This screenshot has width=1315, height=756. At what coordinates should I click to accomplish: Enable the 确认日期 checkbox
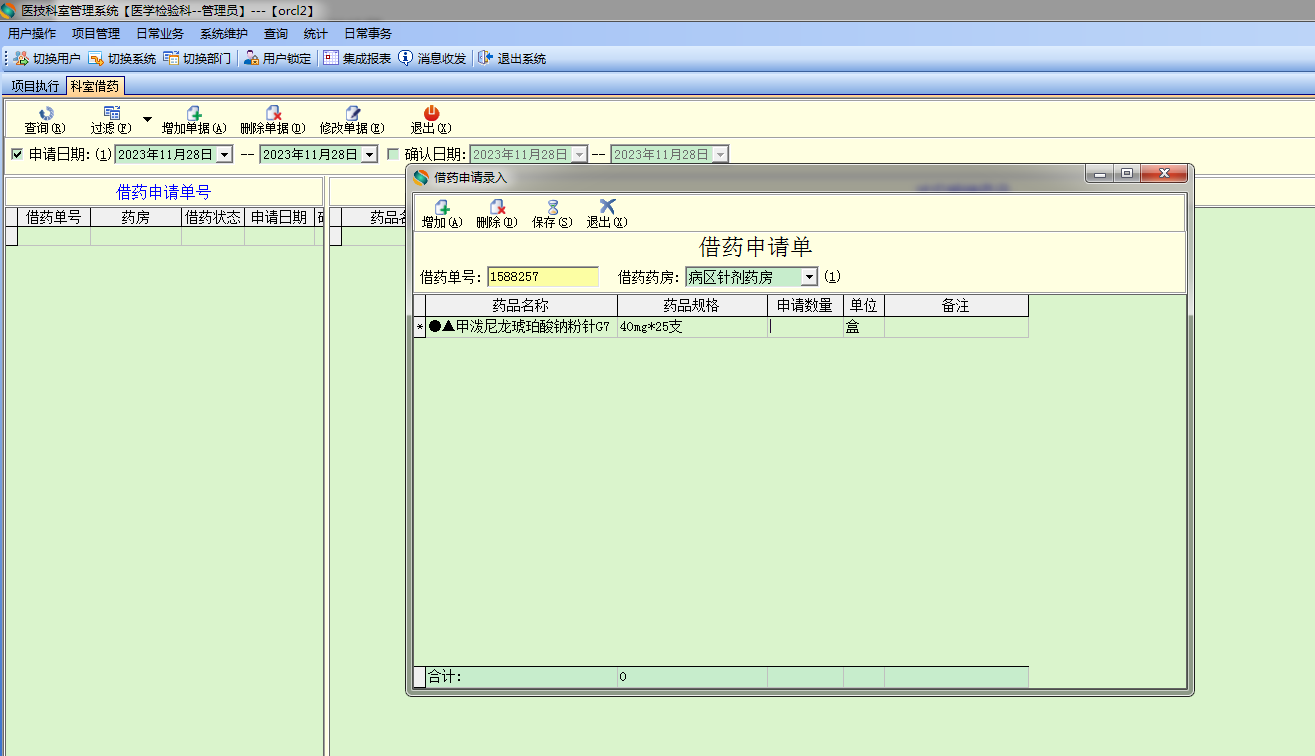(393, 154)
